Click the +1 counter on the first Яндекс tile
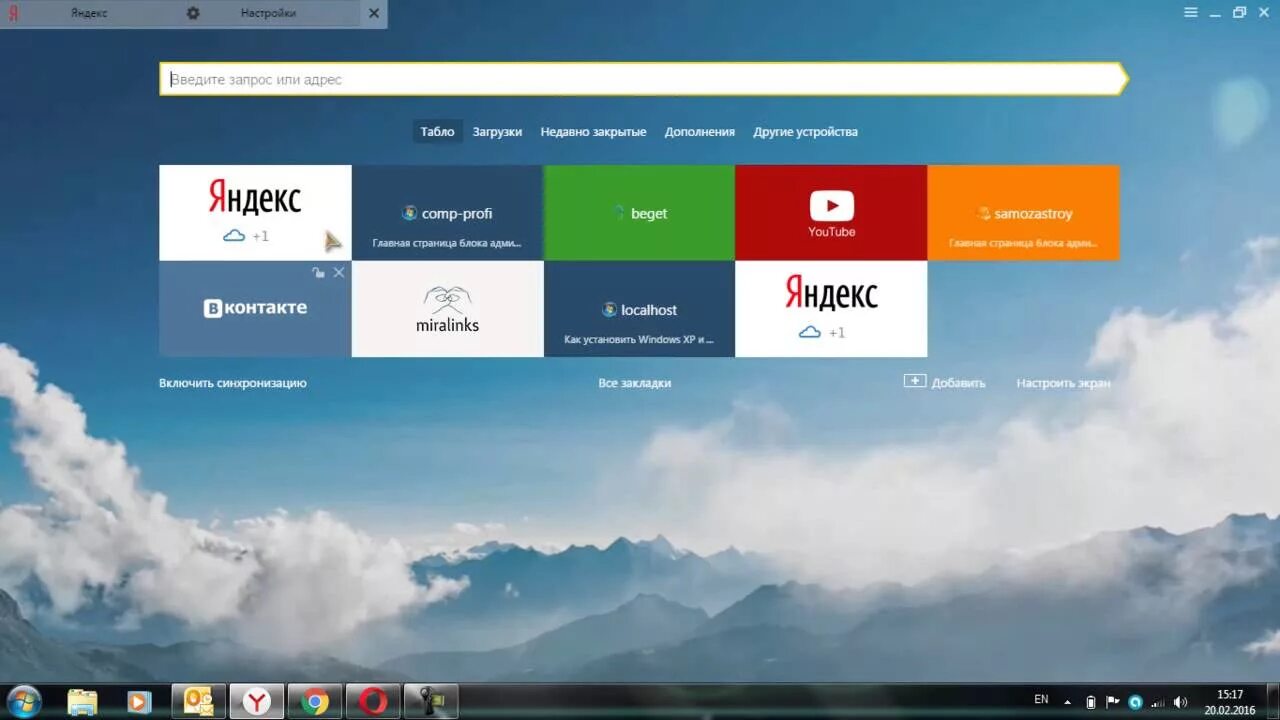Screen dimensions: 1280x720 click(260, 237)
